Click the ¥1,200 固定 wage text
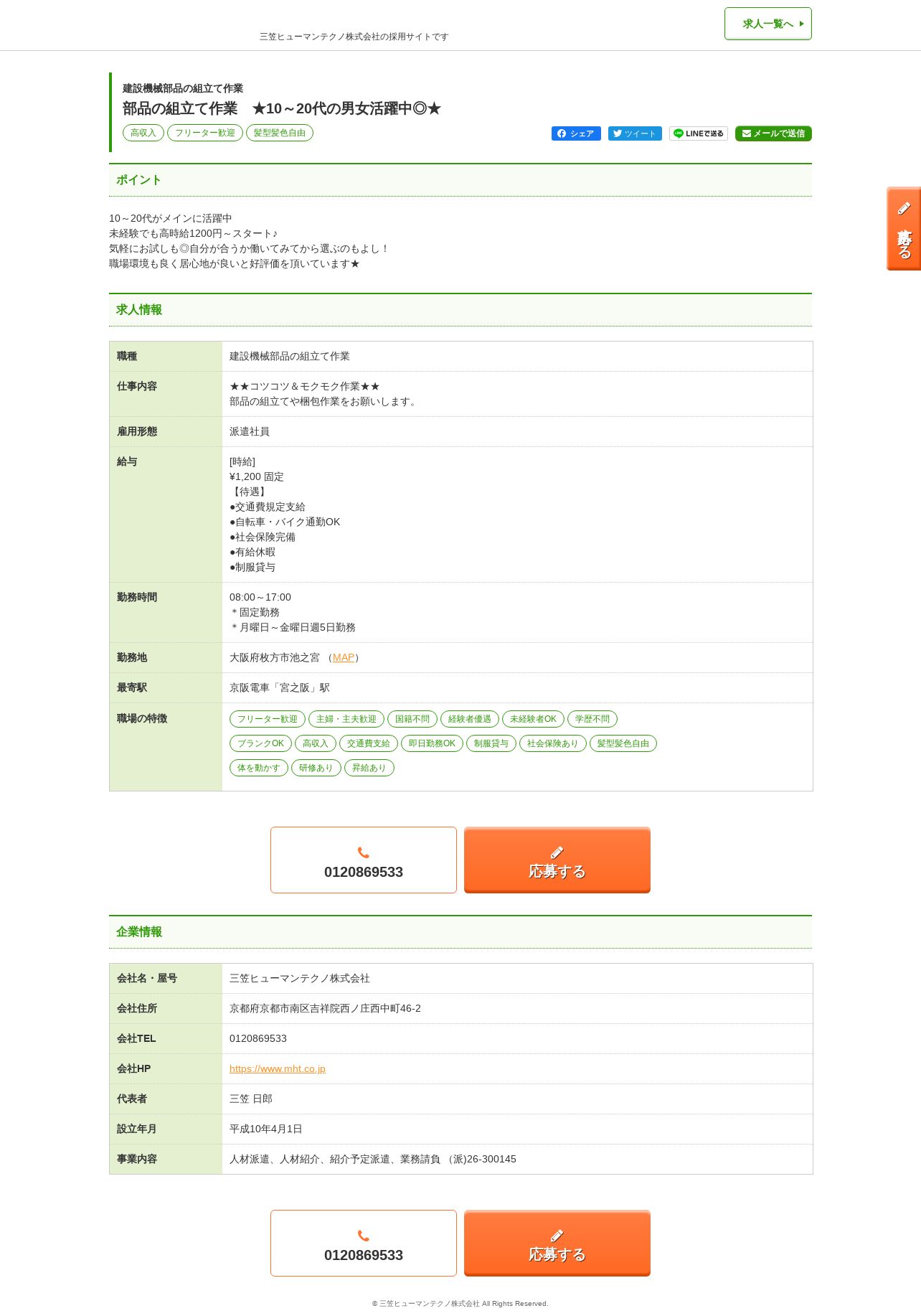 [x=257, y=476]
